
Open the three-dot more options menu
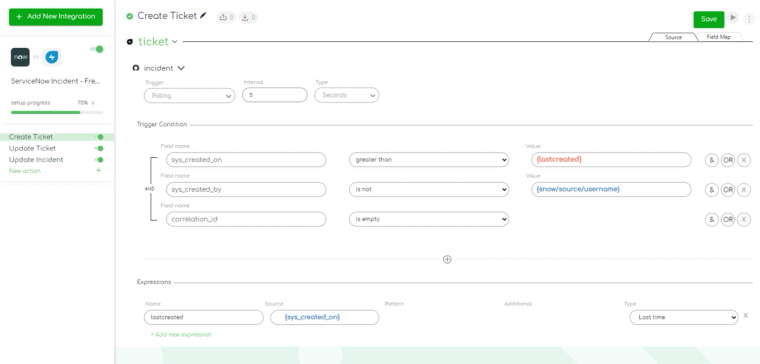[x=749, y=19]
